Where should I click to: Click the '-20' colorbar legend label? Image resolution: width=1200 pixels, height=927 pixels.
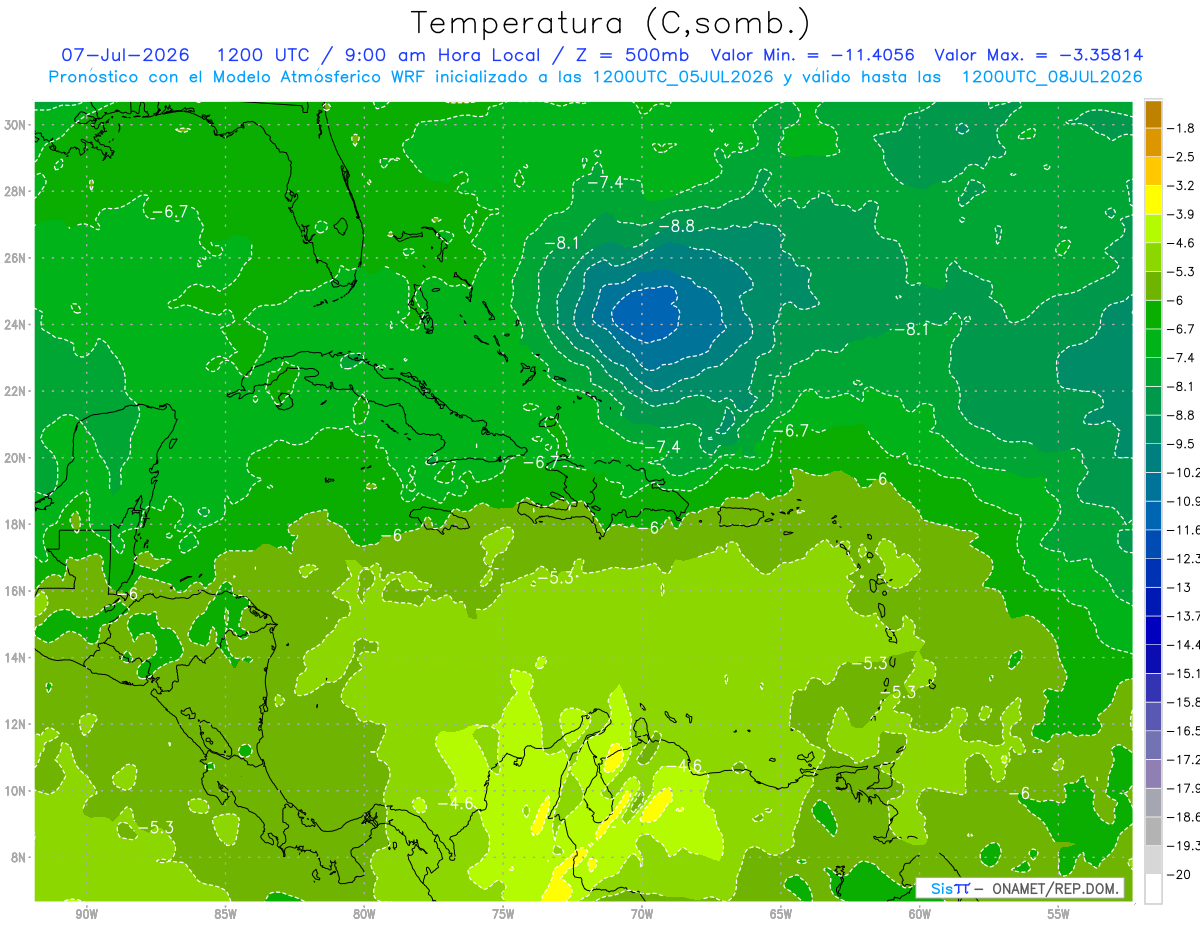(x=1180, y=874)
